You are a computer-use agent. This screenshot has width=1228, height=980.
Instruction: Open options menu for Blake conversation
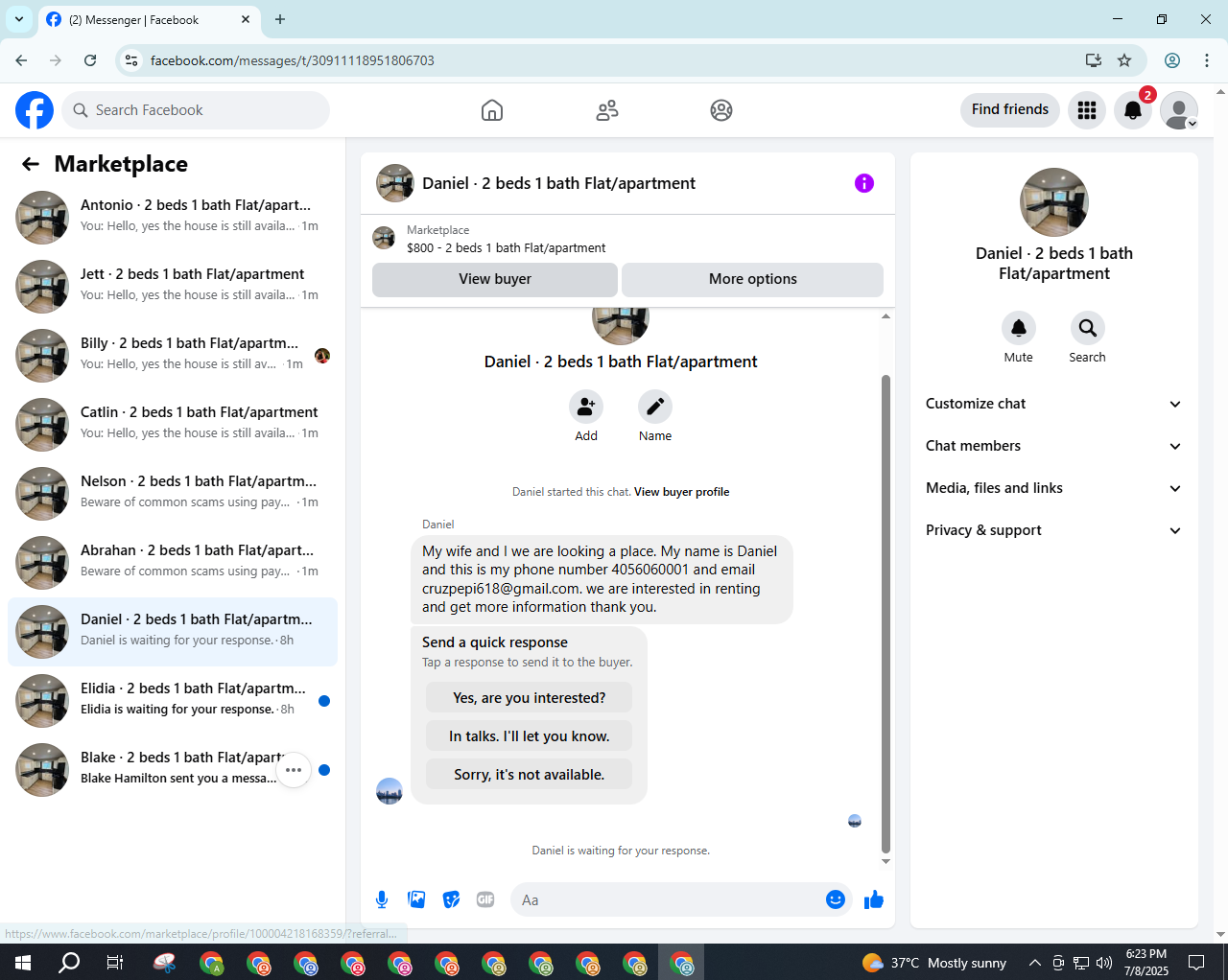coord(294,770)
